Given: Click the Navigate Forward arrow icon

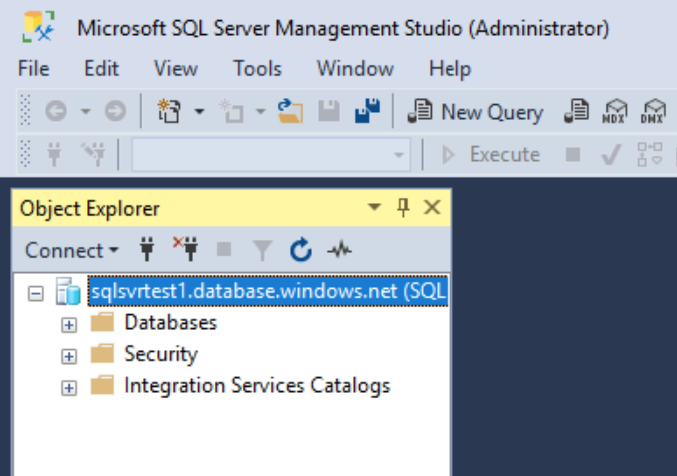Looking at the screenshot, I should tap(115, 111).
